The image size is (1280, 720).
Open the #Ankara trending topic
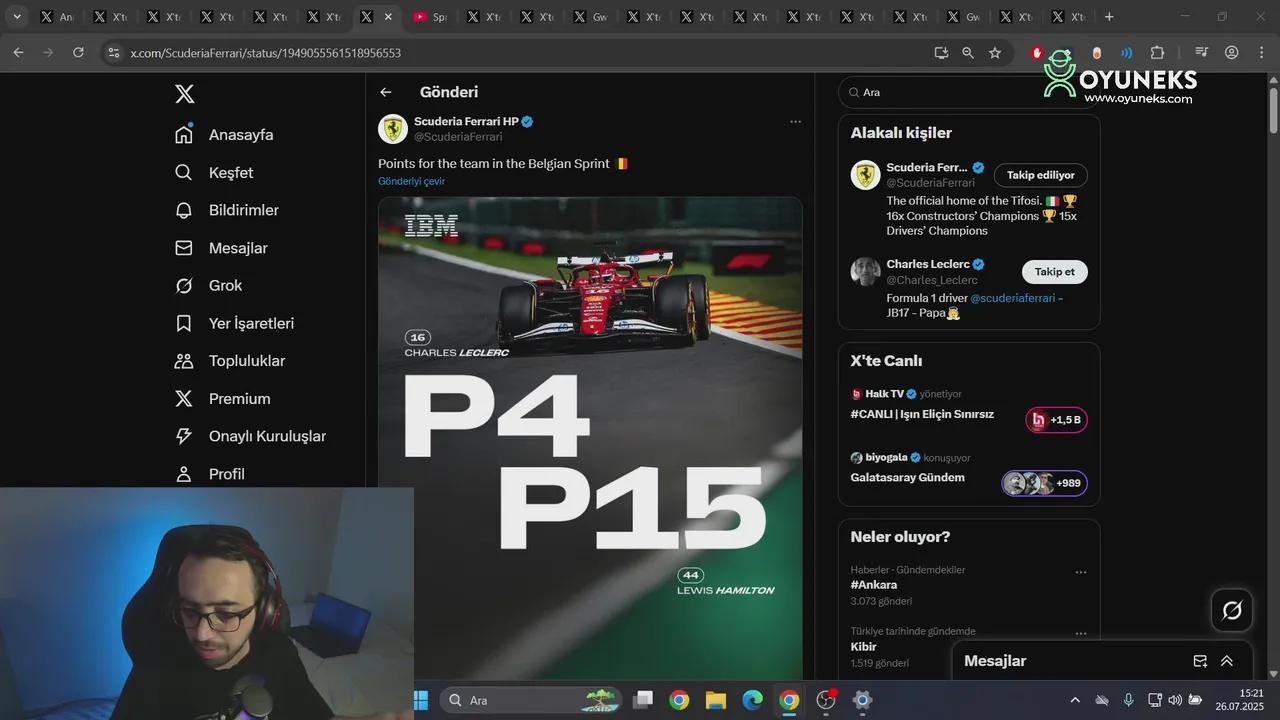(x=874, y=585)
